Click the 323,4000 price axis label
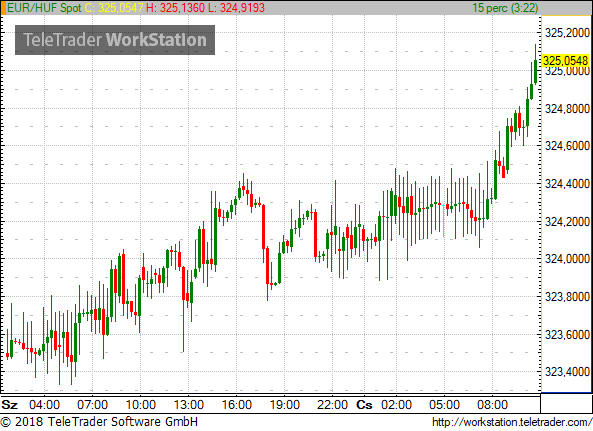This screenshot has height=431, width=593. point(567,372)
